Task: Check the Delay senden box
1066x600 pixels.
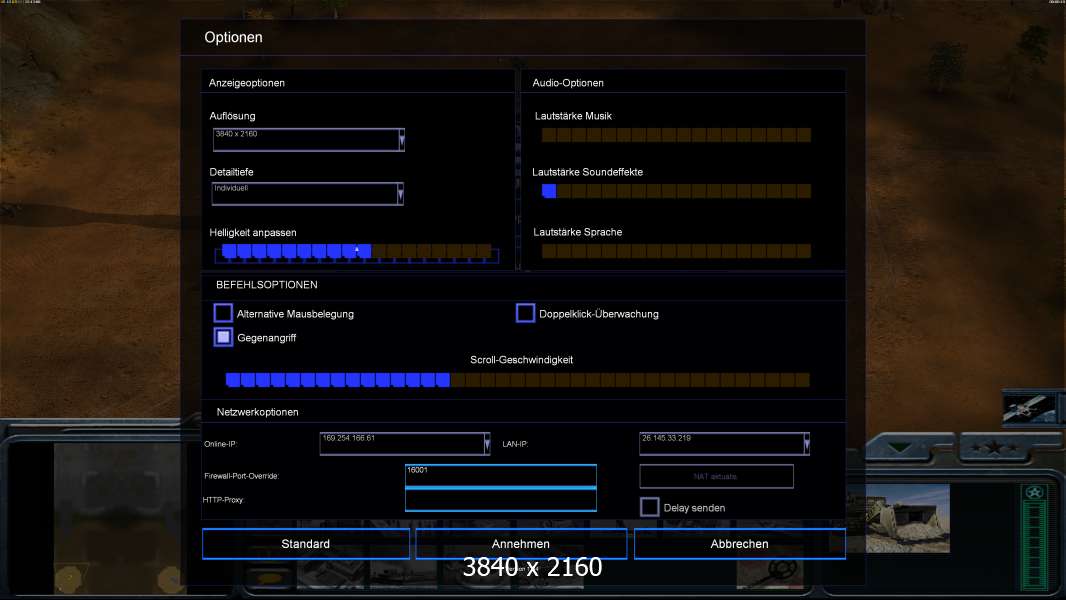Action: point(650,507)
